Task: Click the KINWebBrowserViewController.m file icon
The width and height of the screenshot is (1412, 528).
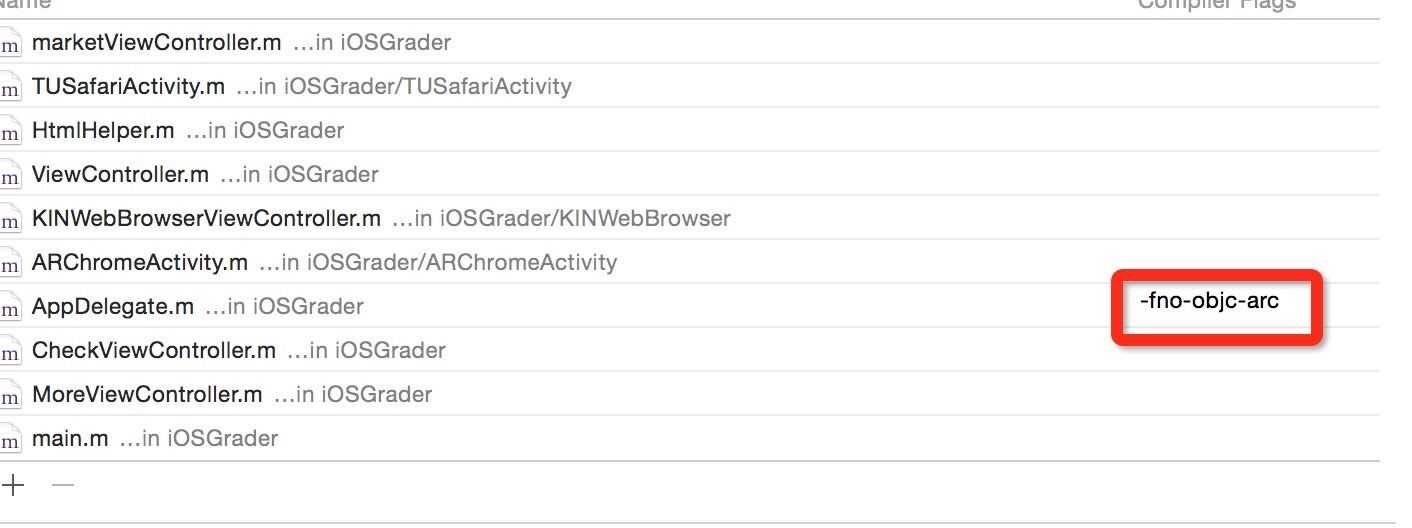Action: point(9,219)
